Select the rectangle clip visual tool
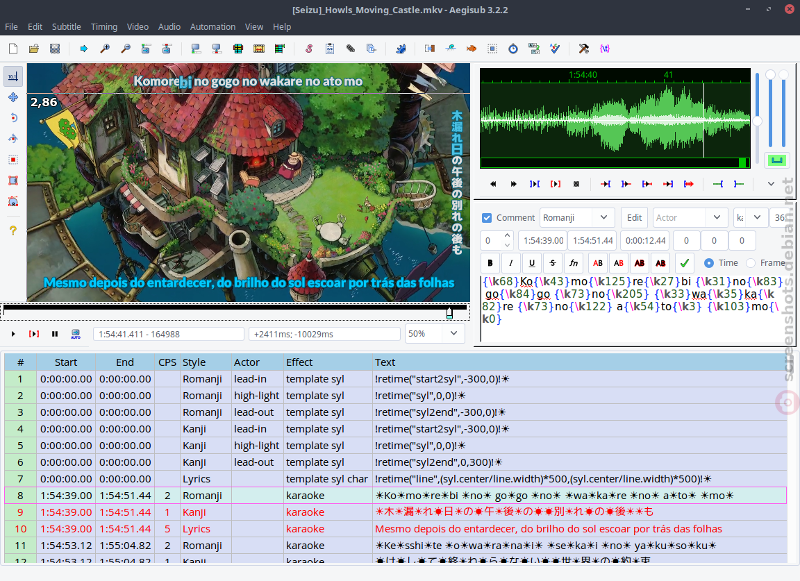The height and width of the screenshot is (581, 800). point(13,181)
